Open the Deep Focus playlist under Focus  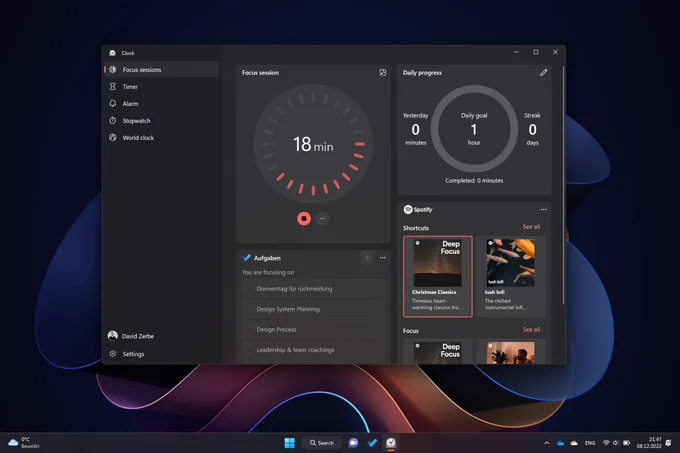438,352
